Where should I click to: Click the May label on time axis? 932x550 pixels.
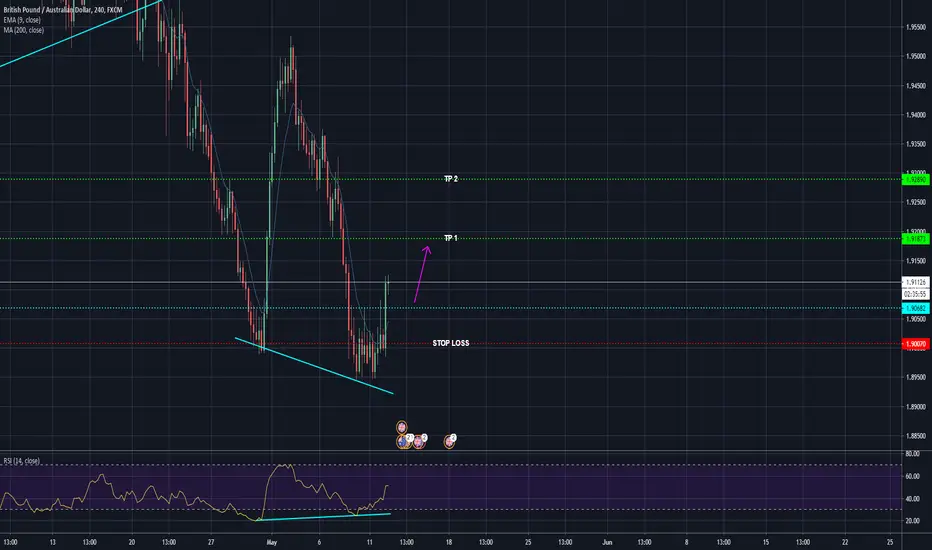(272, 542)
